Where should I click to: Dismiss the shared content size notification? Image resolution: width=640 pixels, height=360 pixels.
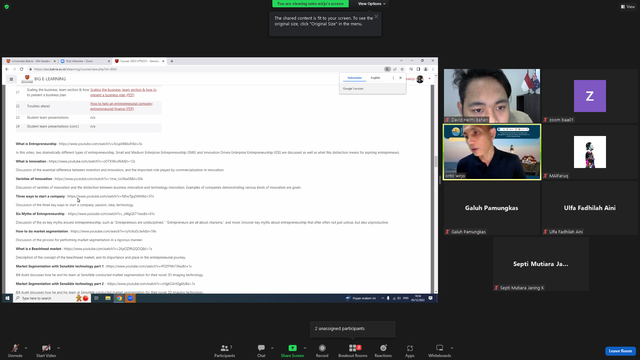pos(376,16)
